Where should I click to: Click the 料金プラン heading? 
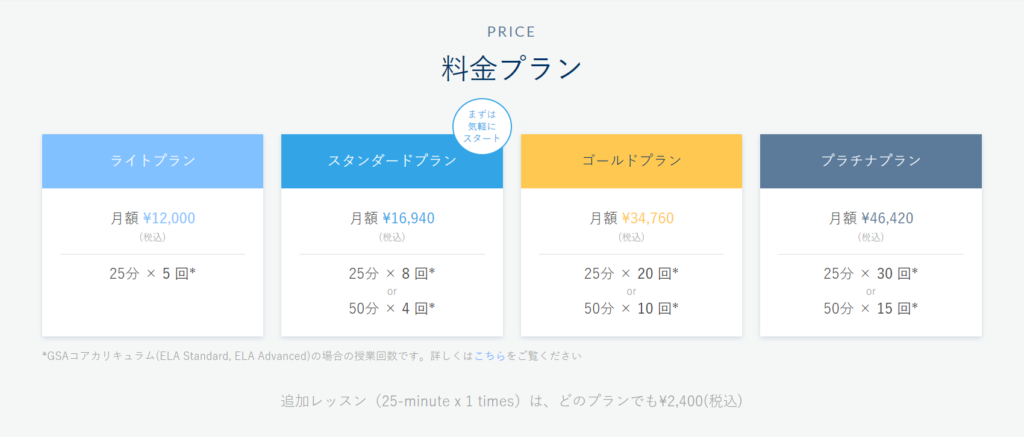tap(511, 68)
